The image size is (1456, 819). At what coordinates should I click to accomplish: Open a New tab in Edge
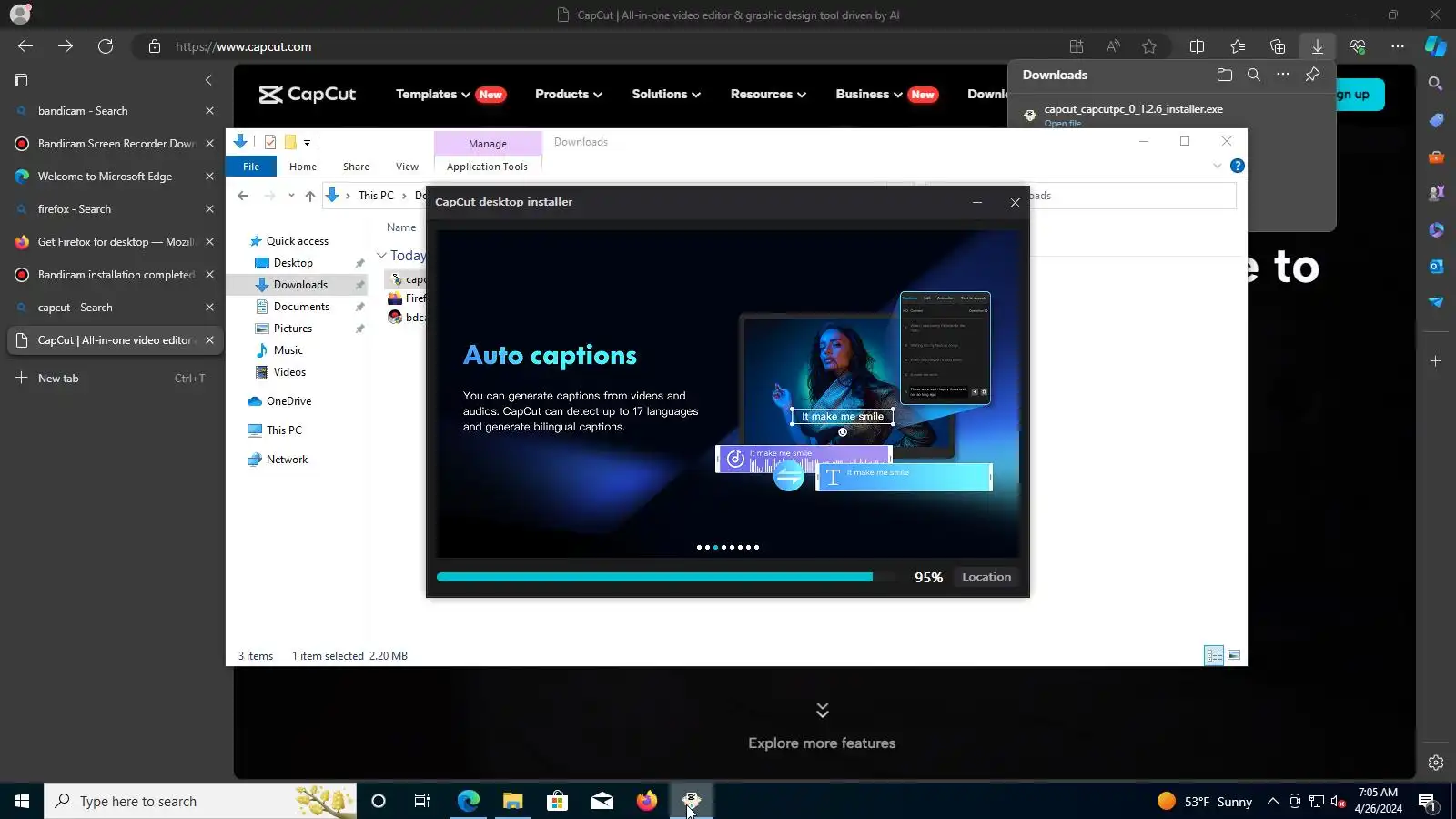(x=115, y=379)
